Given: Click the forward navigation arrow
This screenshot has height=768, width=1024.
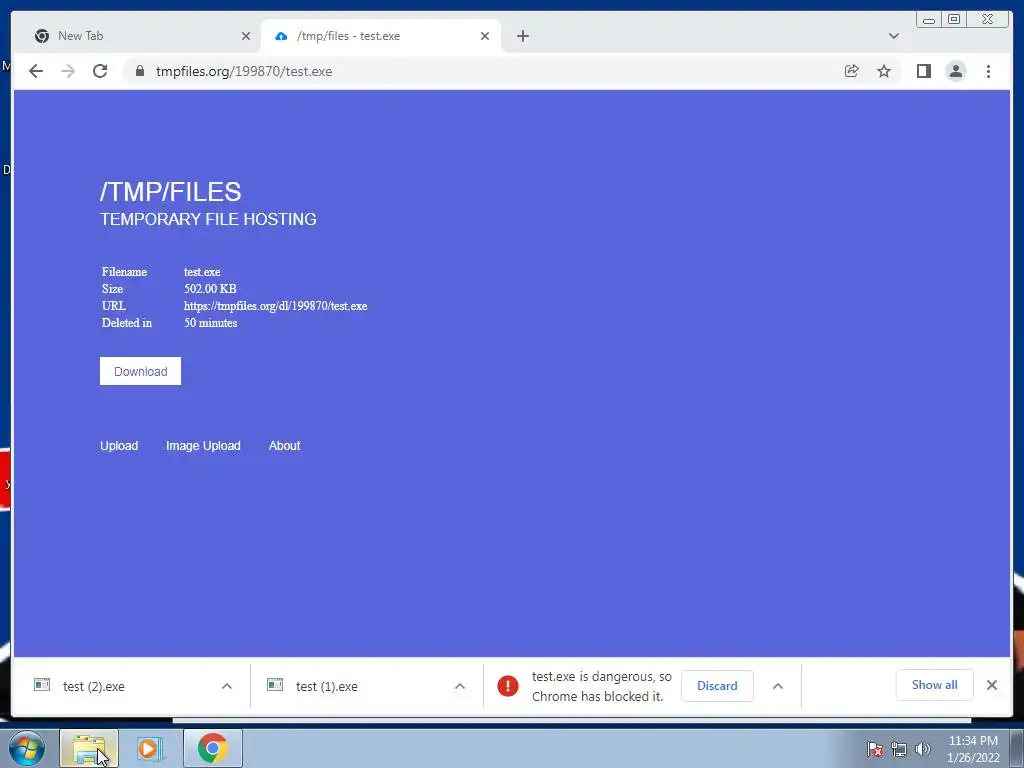Looking at the screenshot, I should [68, 71].
